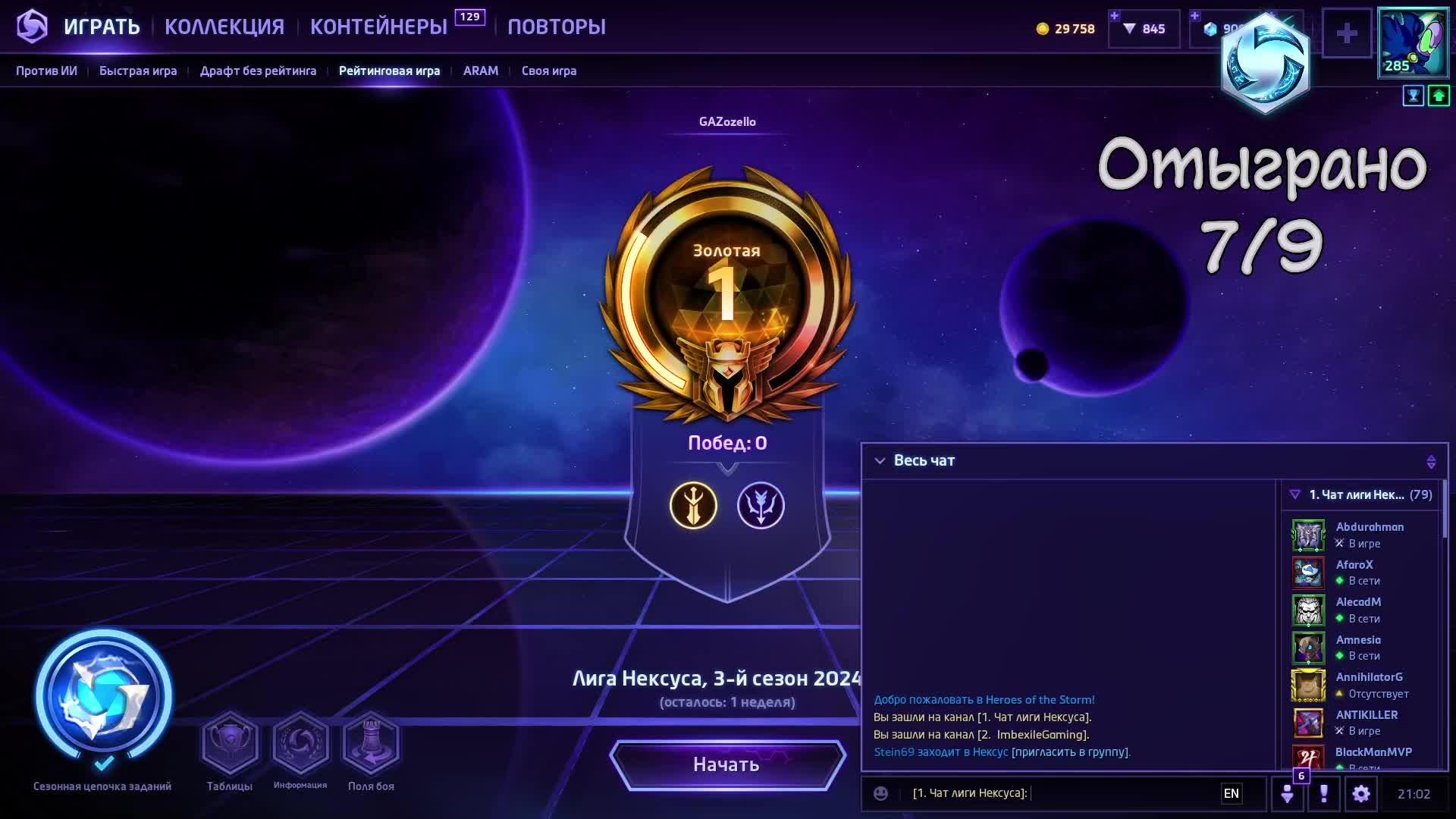Open the emoji picker in chat
This screenshot has height=819, width=1456.
click(880, 793)
